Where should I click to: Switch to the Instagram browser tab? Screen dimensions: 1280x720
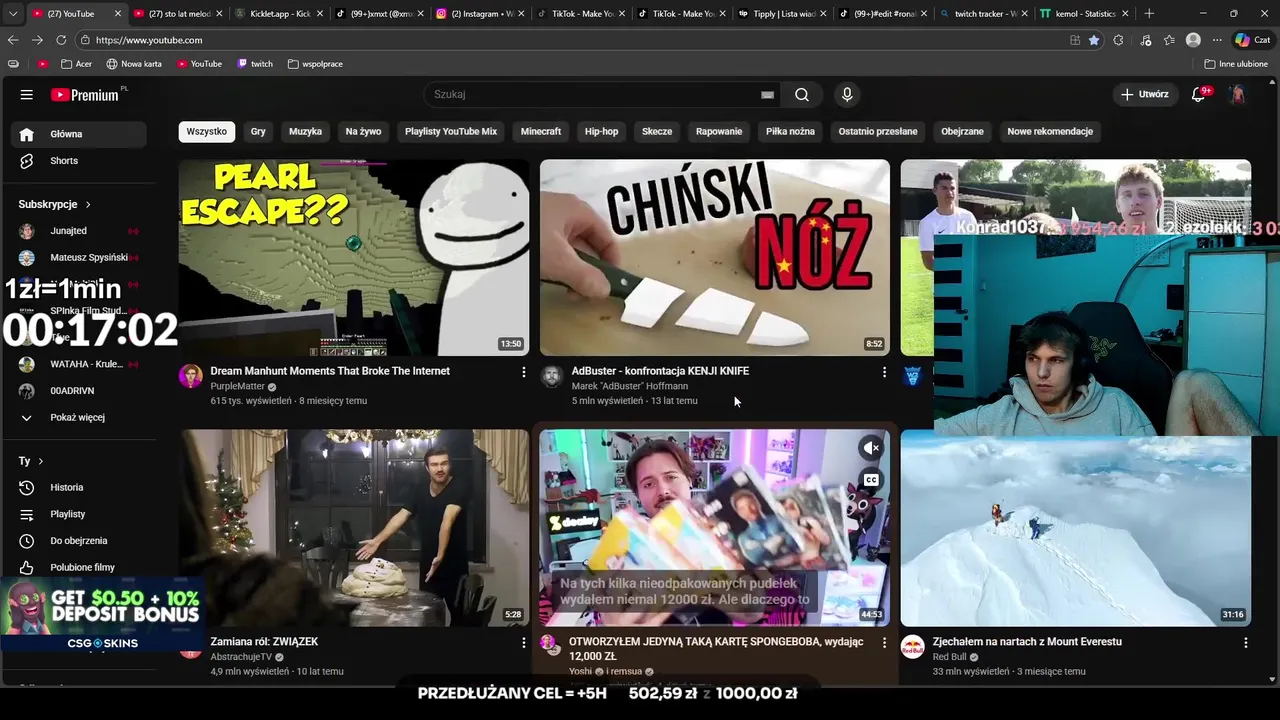480,14
